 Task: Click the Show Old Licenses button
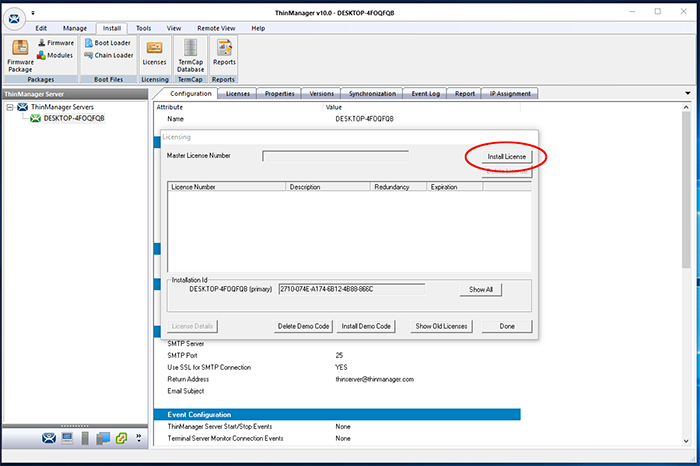click(441, 326)
